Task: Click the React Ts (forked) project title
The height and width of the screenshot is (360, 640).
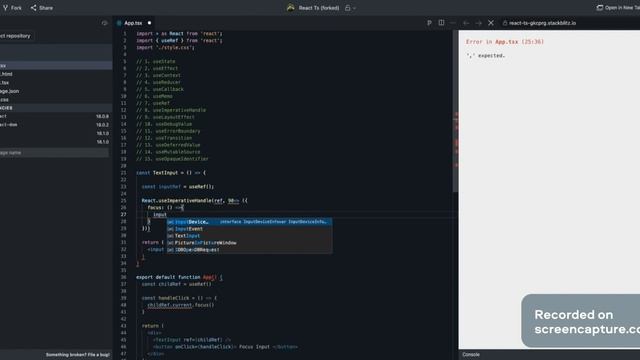Action: [319, 8]
